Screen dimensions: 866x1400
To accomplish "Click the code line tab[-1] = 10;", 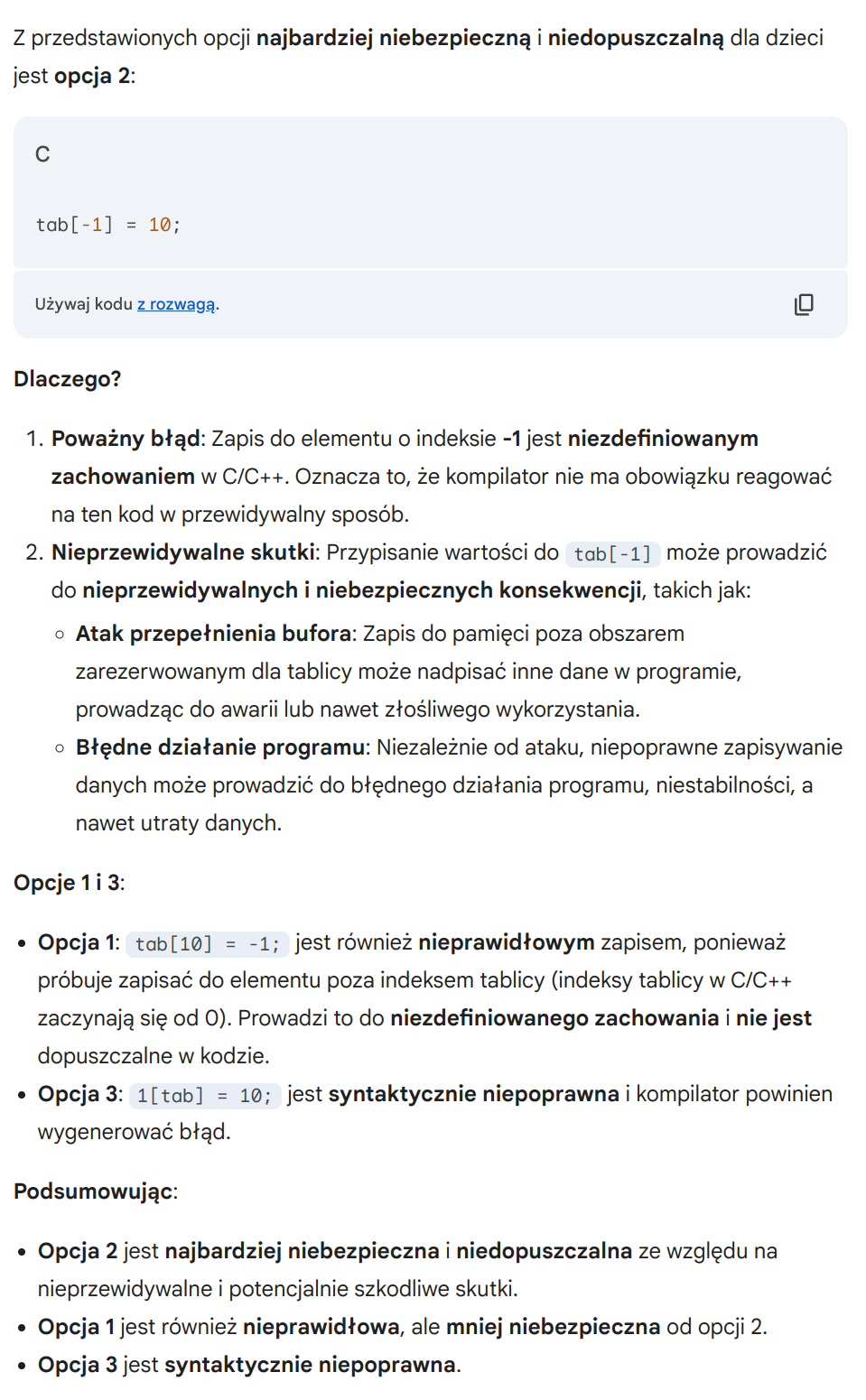I will tap(107, 225).
